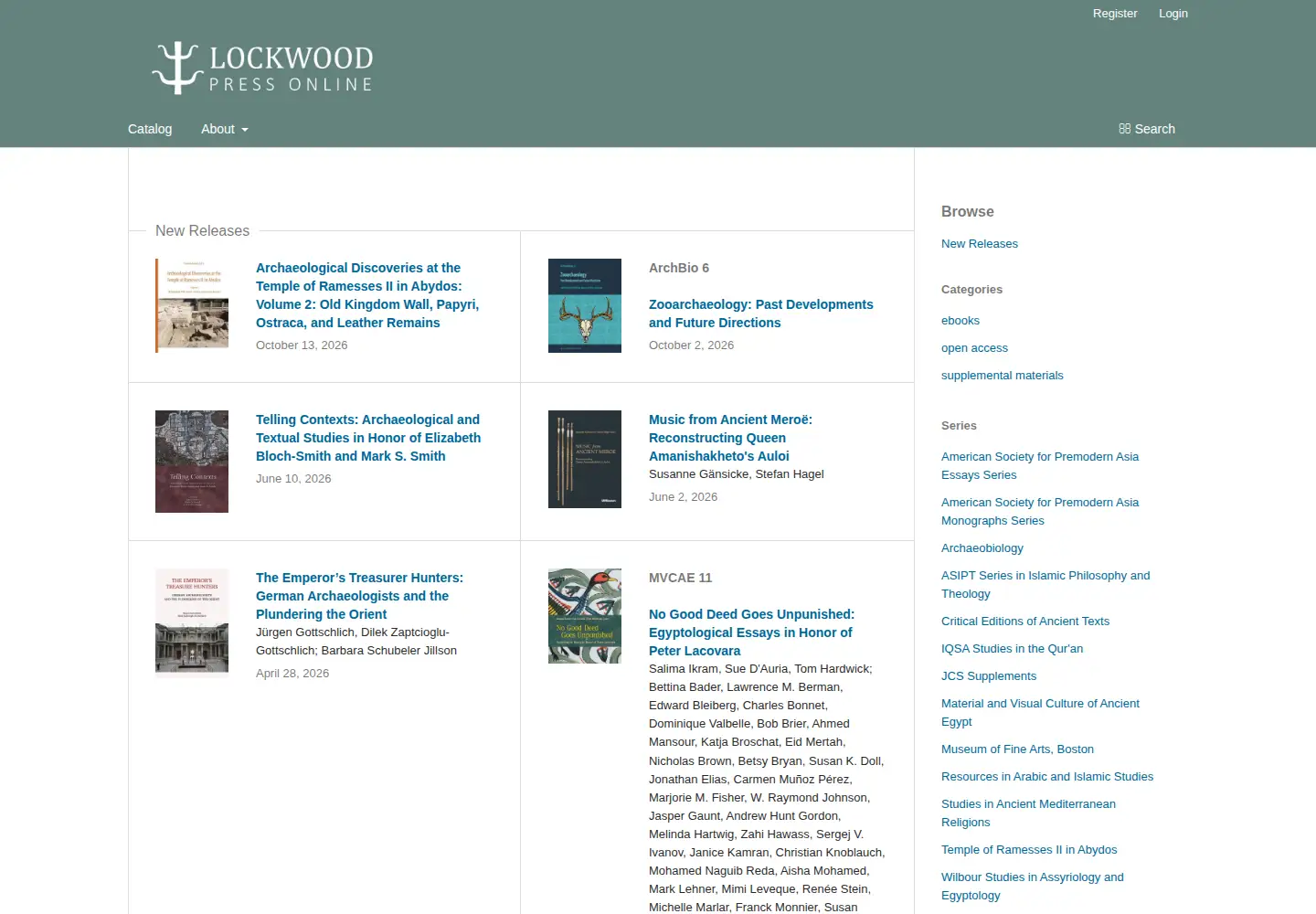The height and width of the screenshot is (914, 1316).
Task: Open the No Good Deed Goes Unpunished cover
Action: (585, 616)
